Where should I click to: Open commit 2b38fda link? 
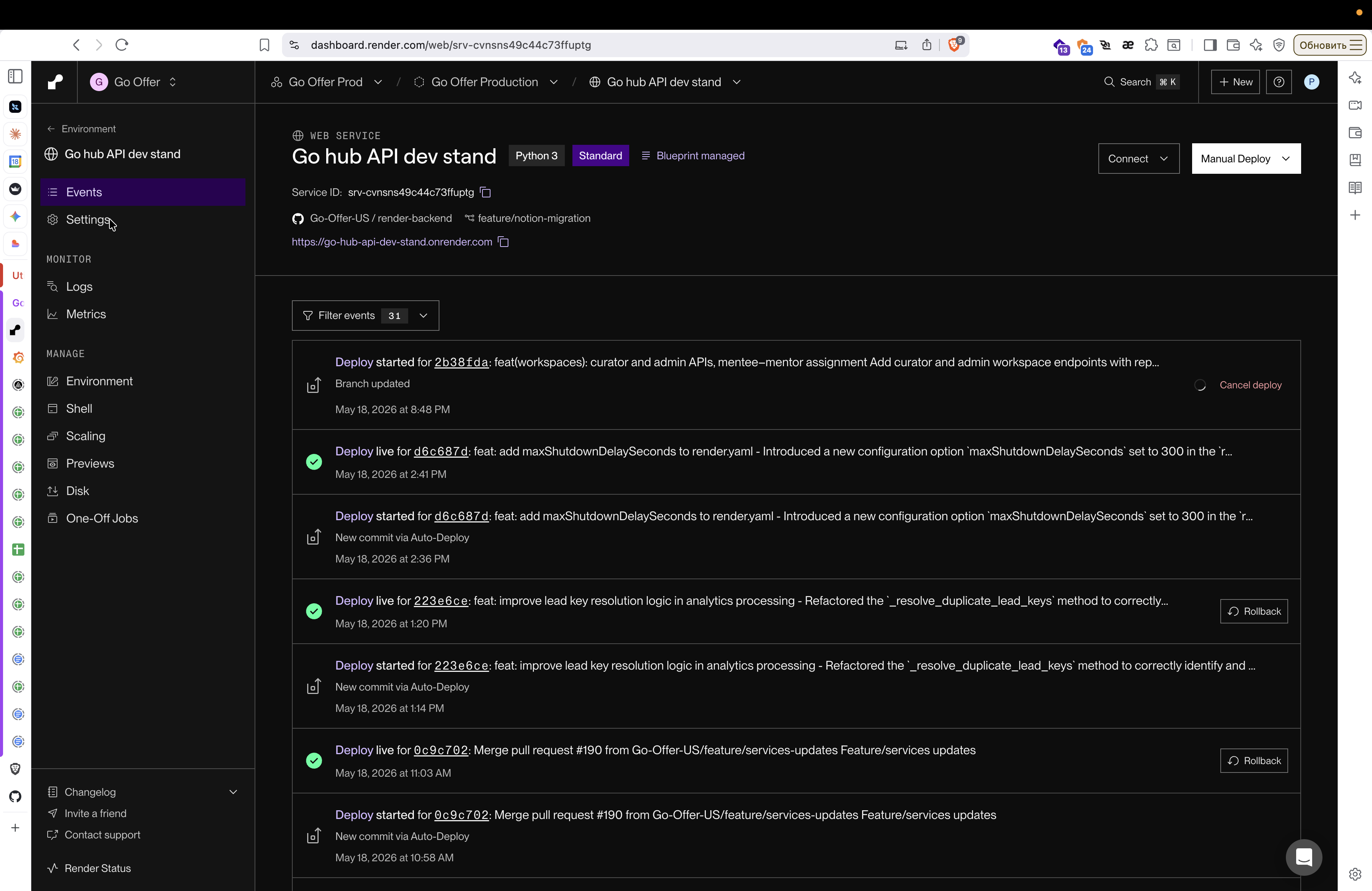coord(461,362)
